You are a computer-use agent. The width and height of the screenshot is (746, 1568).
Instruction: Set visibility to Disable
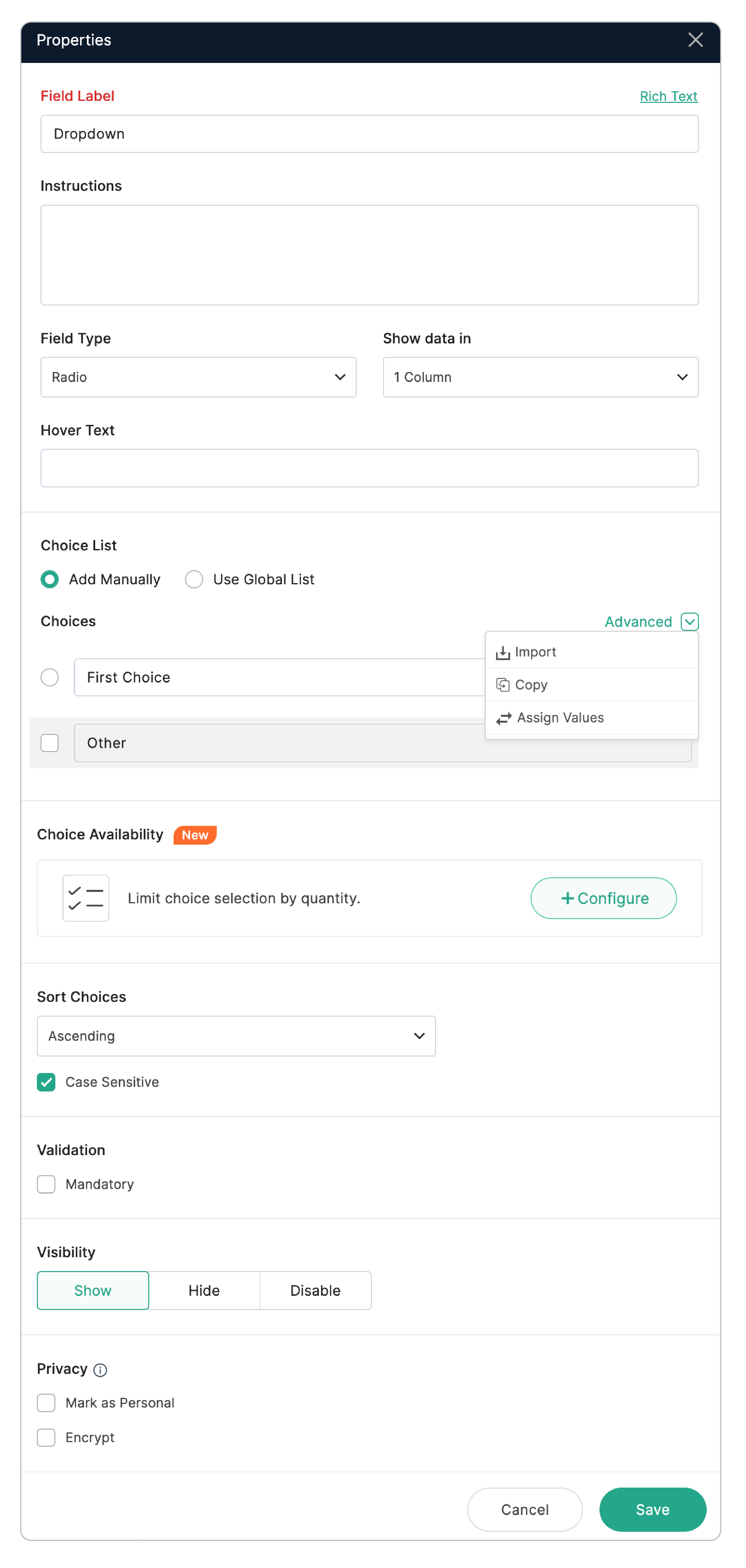pos(315,1291)
